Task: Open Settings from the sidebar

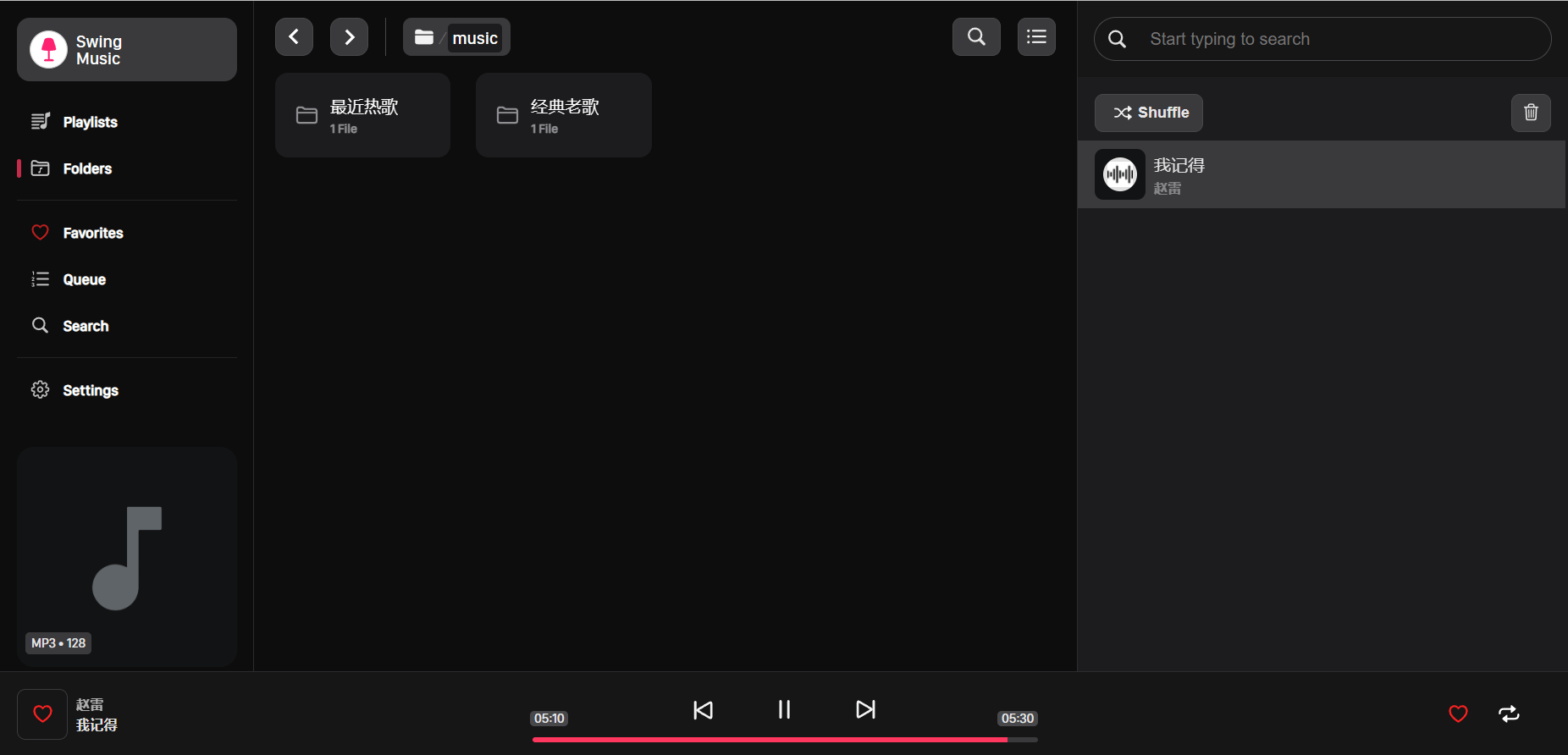Action: point(90,390)
